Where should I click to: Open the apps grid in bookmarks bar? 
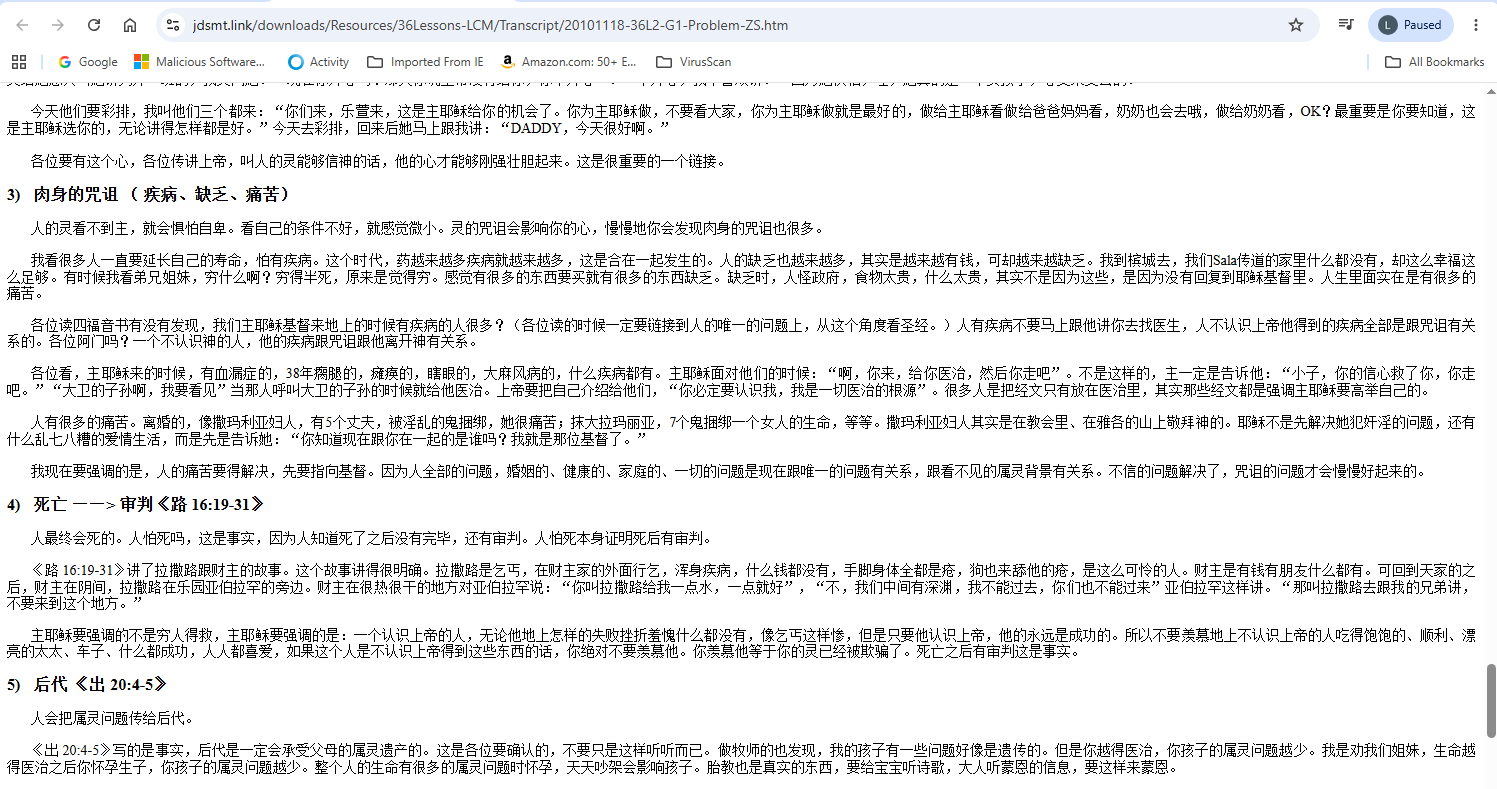click(19, 62)
